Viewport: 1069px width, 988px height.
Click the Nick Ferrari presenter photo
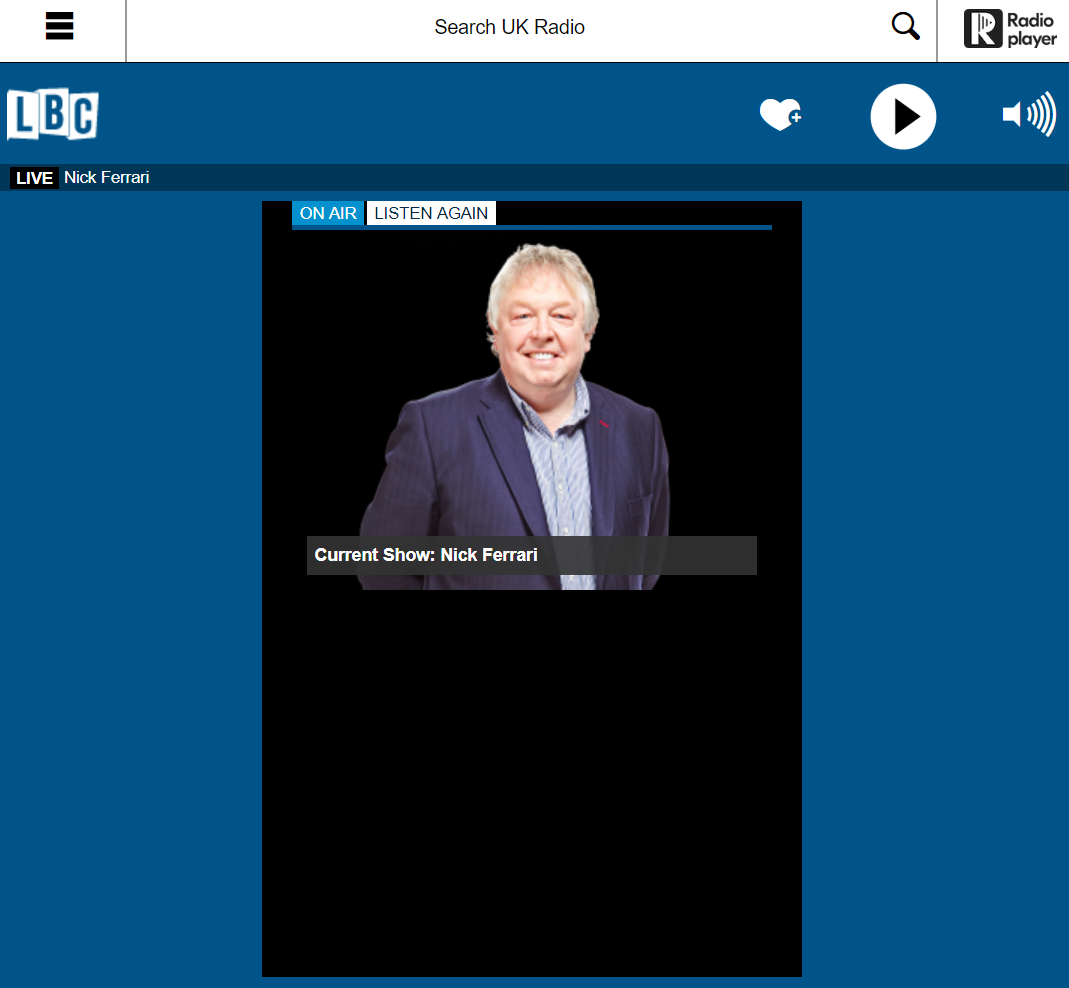(530, 400)
